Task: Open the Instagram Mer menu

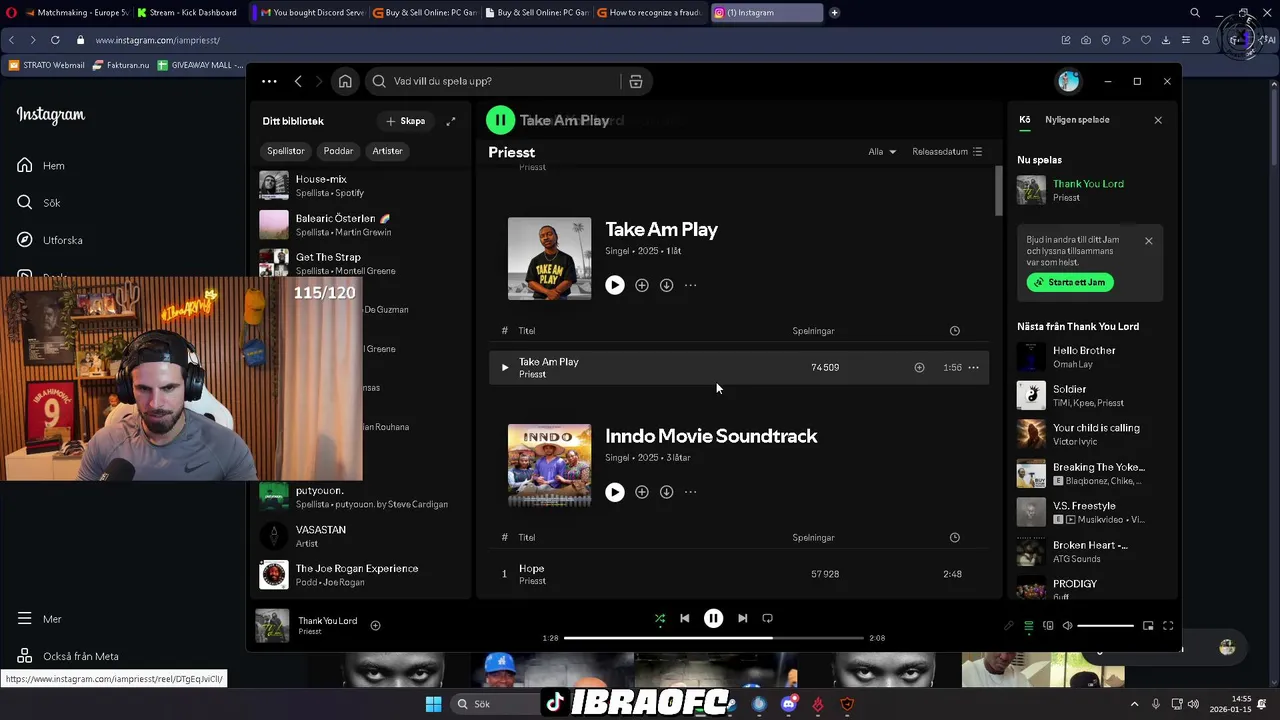Action: (x=40, y=619)
